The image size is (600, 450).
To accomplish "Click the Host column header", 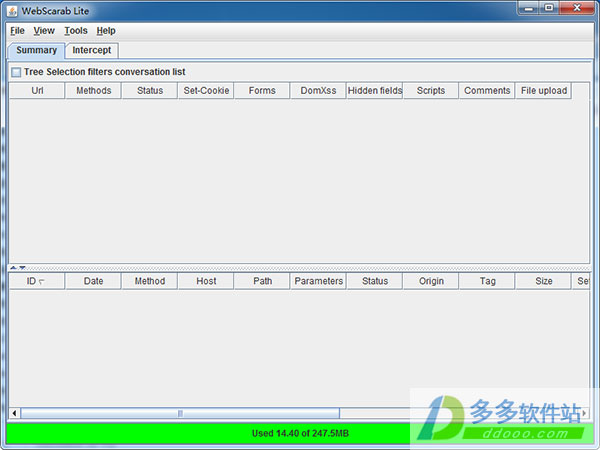I will click(206, 281).
